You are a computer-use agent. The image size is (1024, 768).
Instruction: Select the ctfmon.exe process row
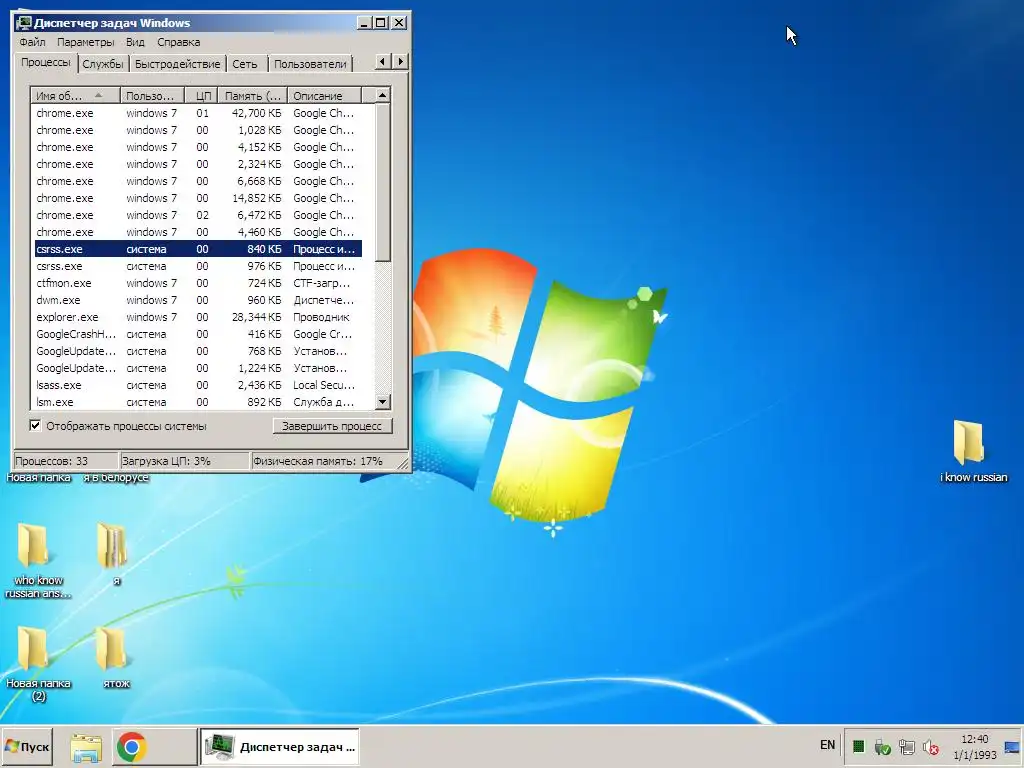pos(198,283)
